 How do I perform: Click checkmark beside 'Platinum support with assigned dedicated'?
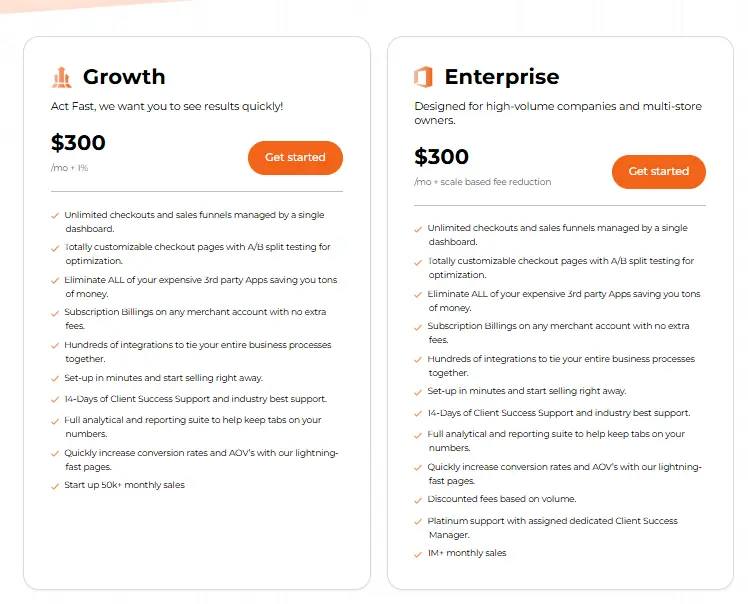coord(418,522)
